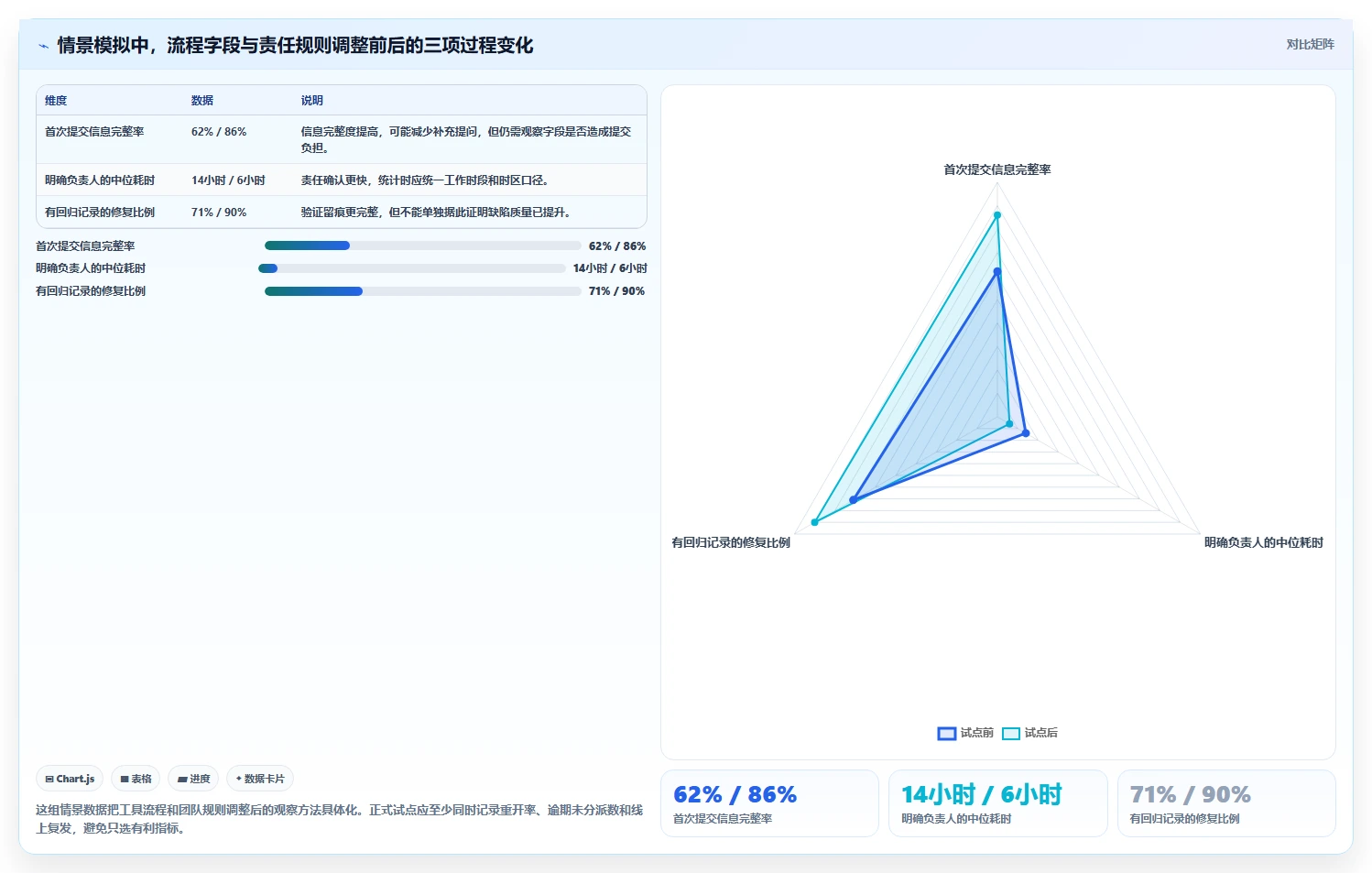Click the 有回归记录的修复比例 progress bar

coord(423,291)
